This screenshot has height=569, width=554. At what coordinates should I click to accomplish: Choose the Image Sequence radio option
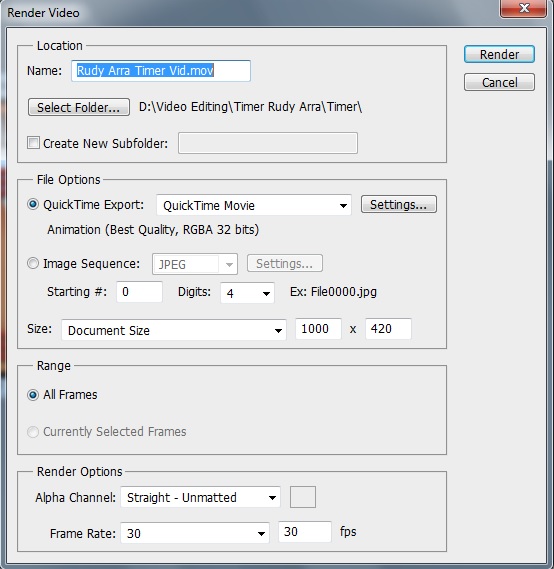[x=33, y=263]
